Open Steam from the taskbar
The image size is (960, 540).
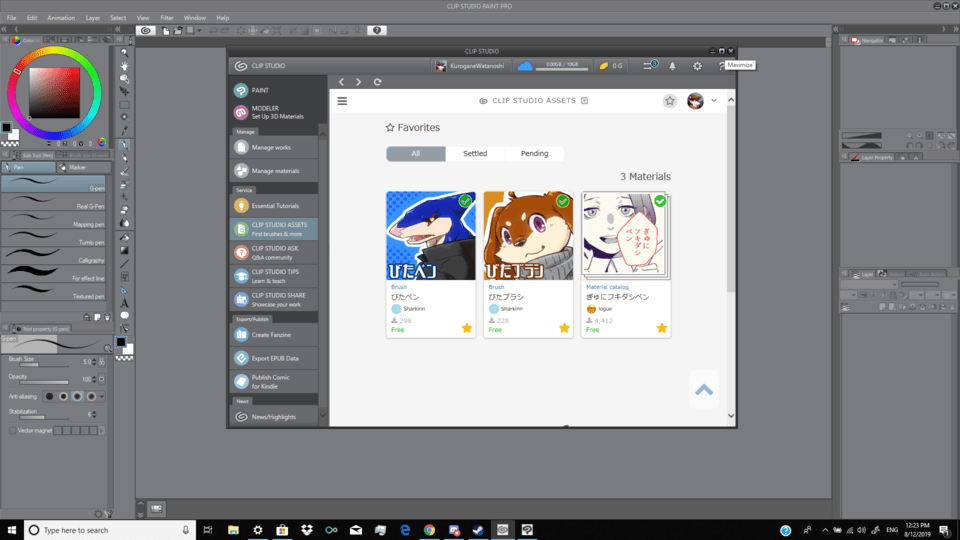(478, 530)
